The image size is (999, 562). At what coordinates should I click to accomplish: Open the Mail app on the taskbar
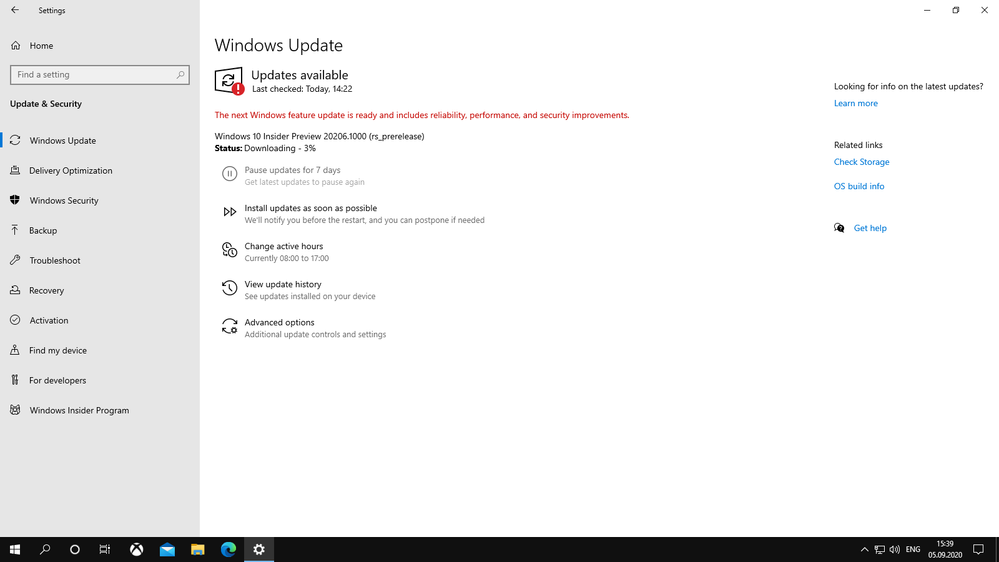[x=167, y=549]
